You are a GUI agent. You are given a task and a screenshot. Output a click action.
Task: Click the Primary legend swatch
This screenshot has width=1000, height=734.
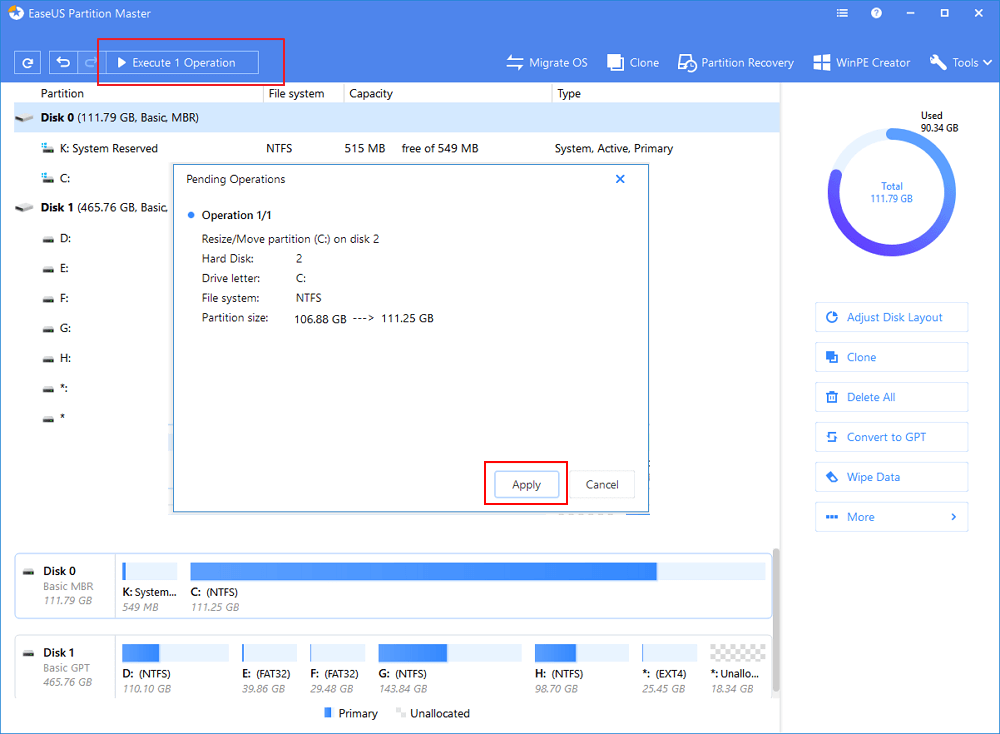pos(328,712)
